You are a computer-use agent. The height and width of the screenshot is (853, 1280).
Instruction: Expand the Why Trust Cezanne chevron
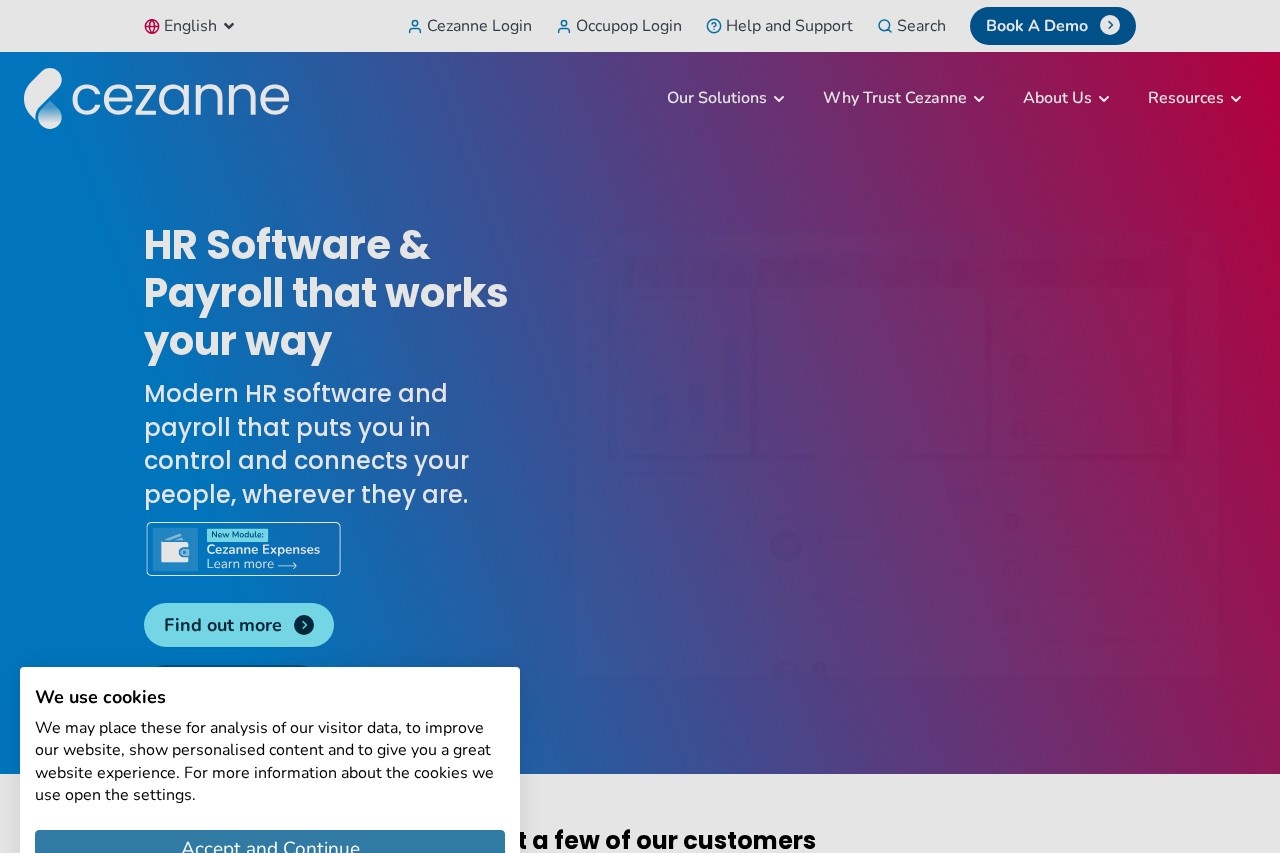[x=979, y=99]
